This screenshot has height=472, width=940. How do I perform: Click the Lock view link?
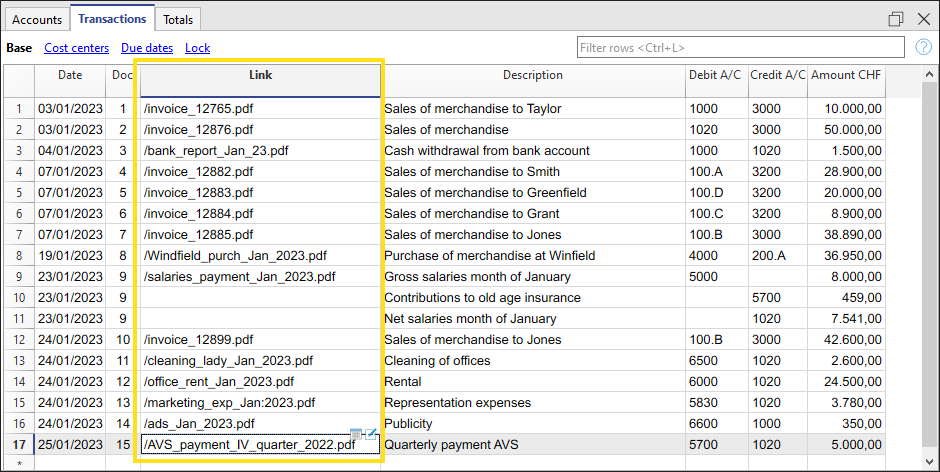tap(197, 47)
